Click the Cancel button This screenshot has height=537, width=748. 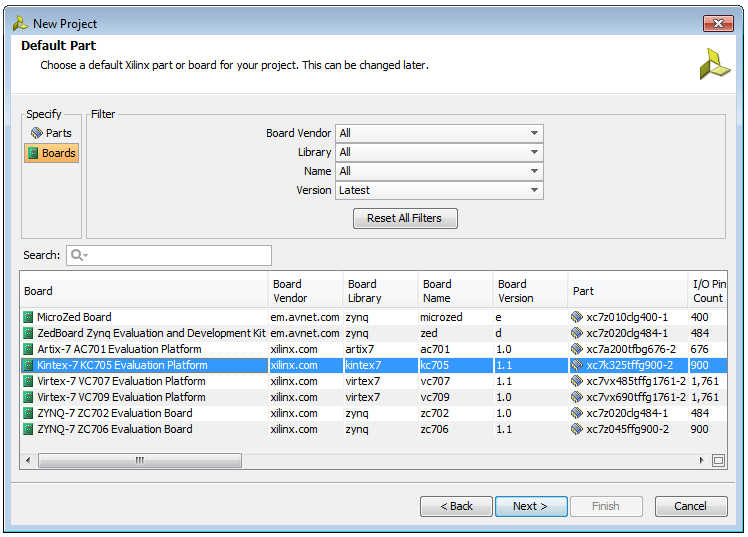click(x=691, y=506)
